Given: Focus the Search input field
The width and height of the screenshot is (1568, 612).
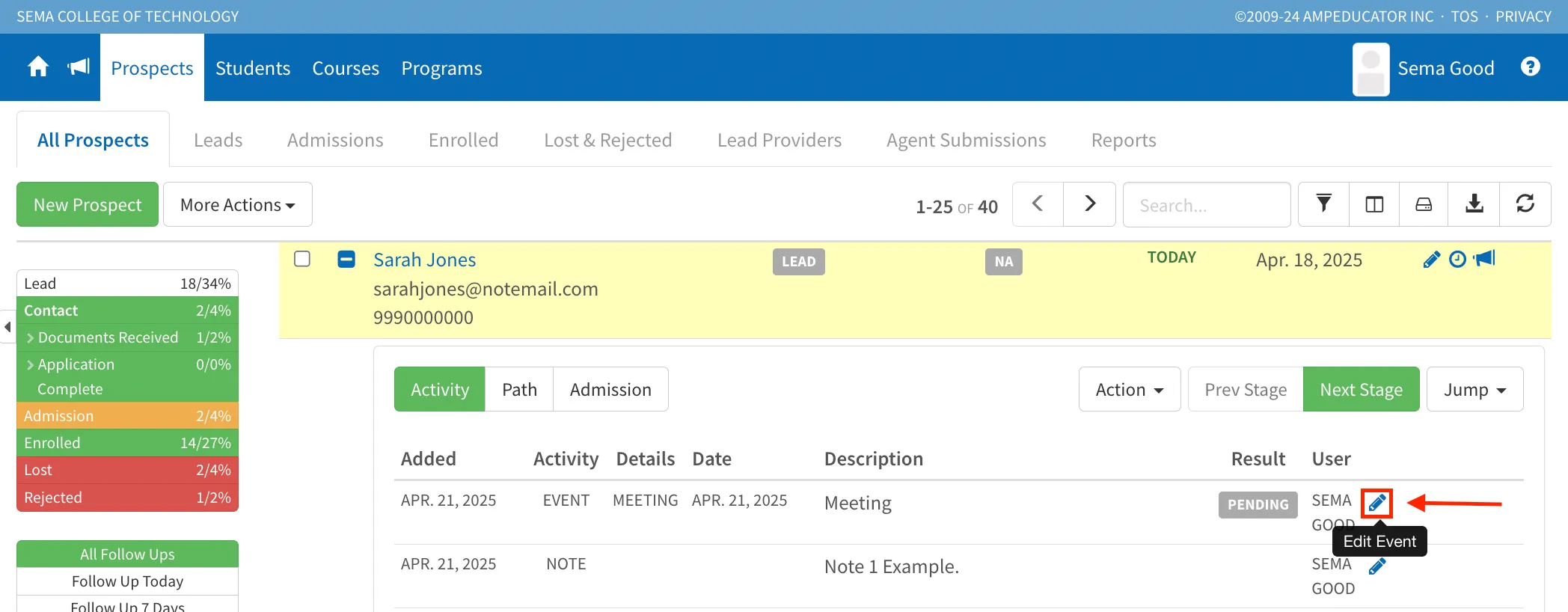Looking at the screenshot, I should tap(1207, 204).
